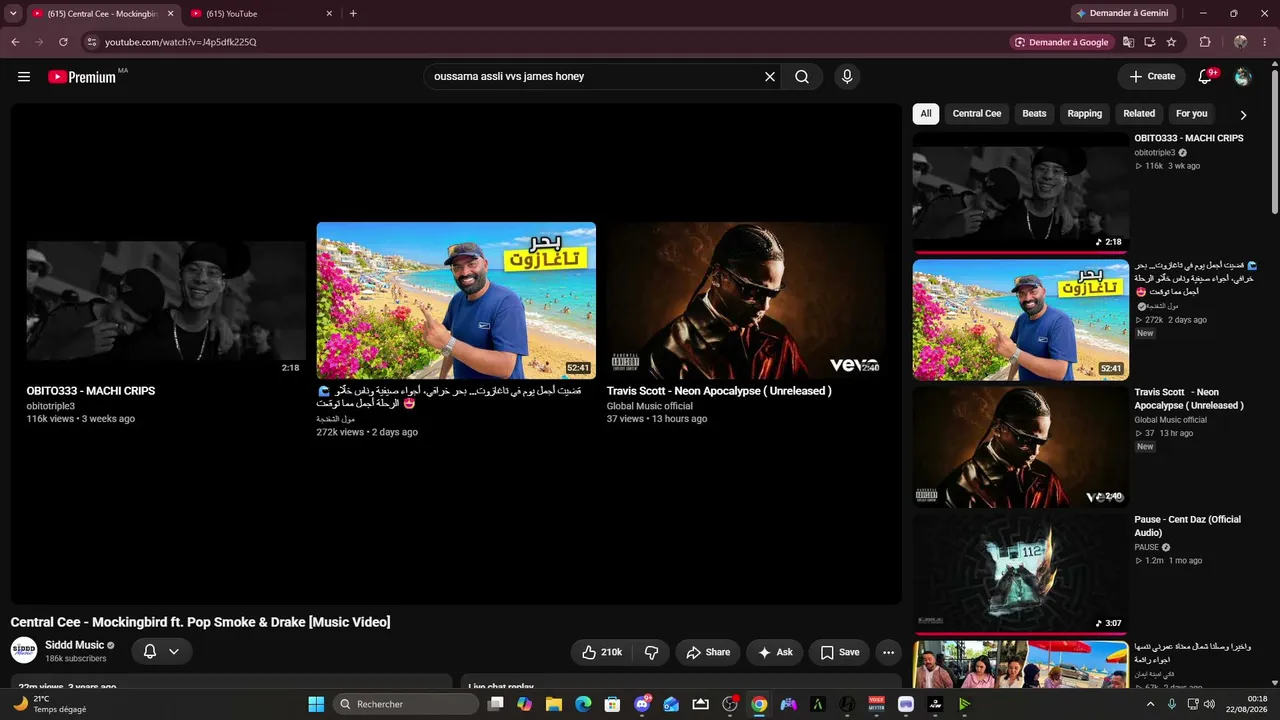1280x720 pixels.
Task: Select the Beats filter chip
Action: [1034, 114]
